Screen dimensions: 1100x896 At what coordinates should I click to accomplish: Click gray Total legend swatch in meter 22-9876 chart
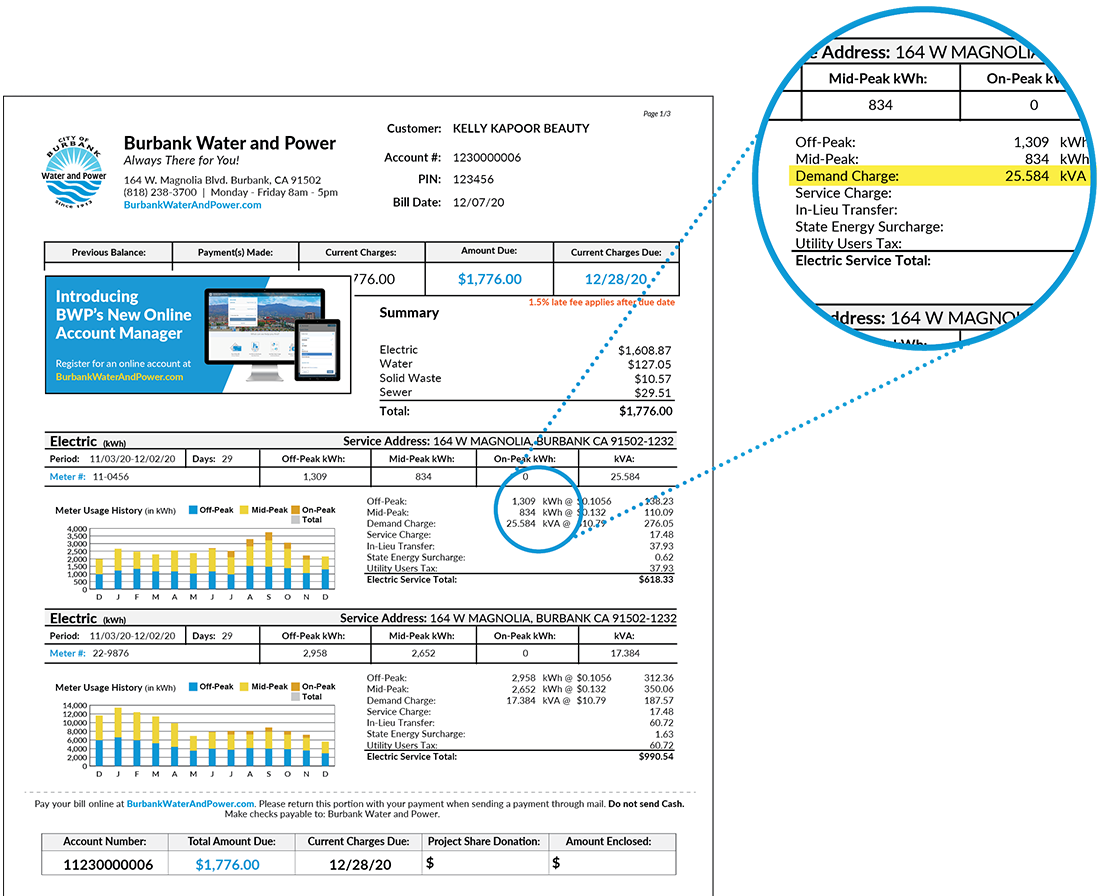(x=295, y=697)
